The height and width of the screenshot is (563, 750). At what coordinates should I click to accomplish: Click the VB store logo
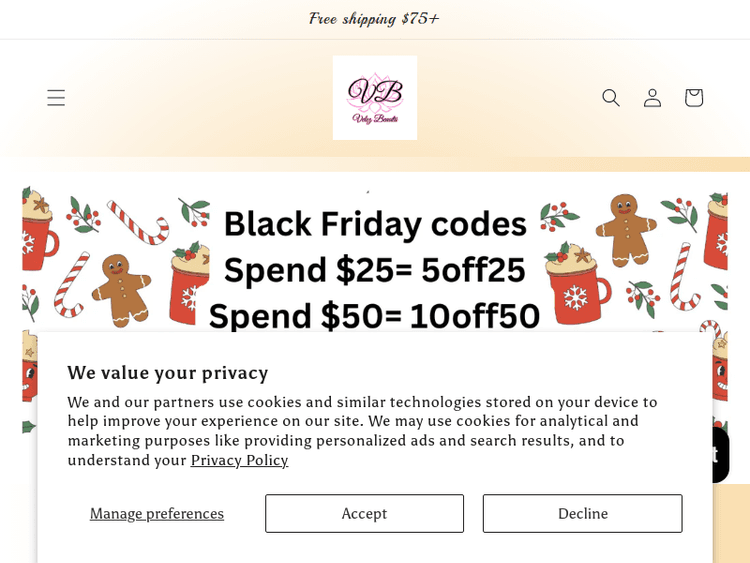click(375, 97)
